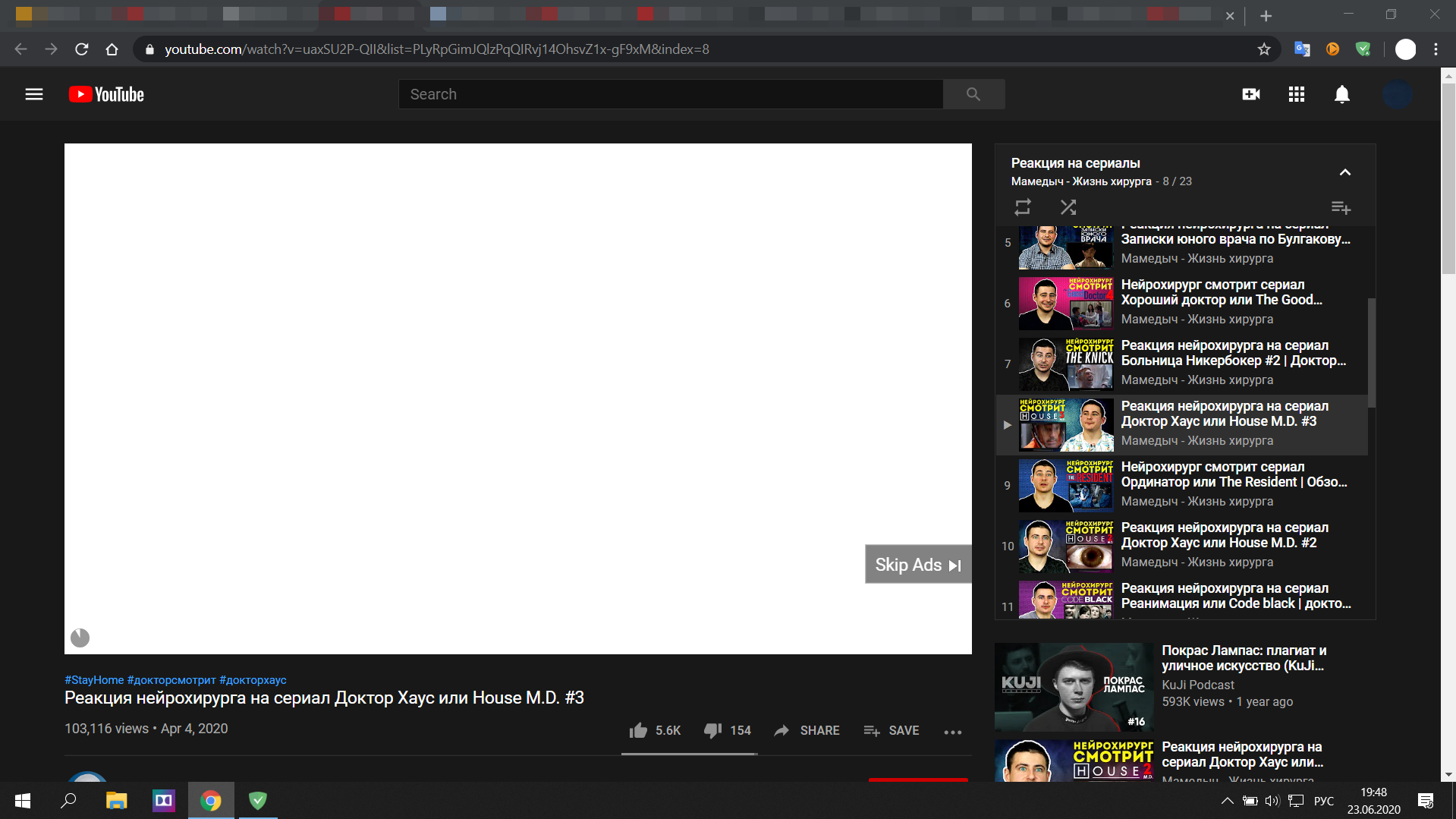Open the Windows Start menu

pos(23,801)
